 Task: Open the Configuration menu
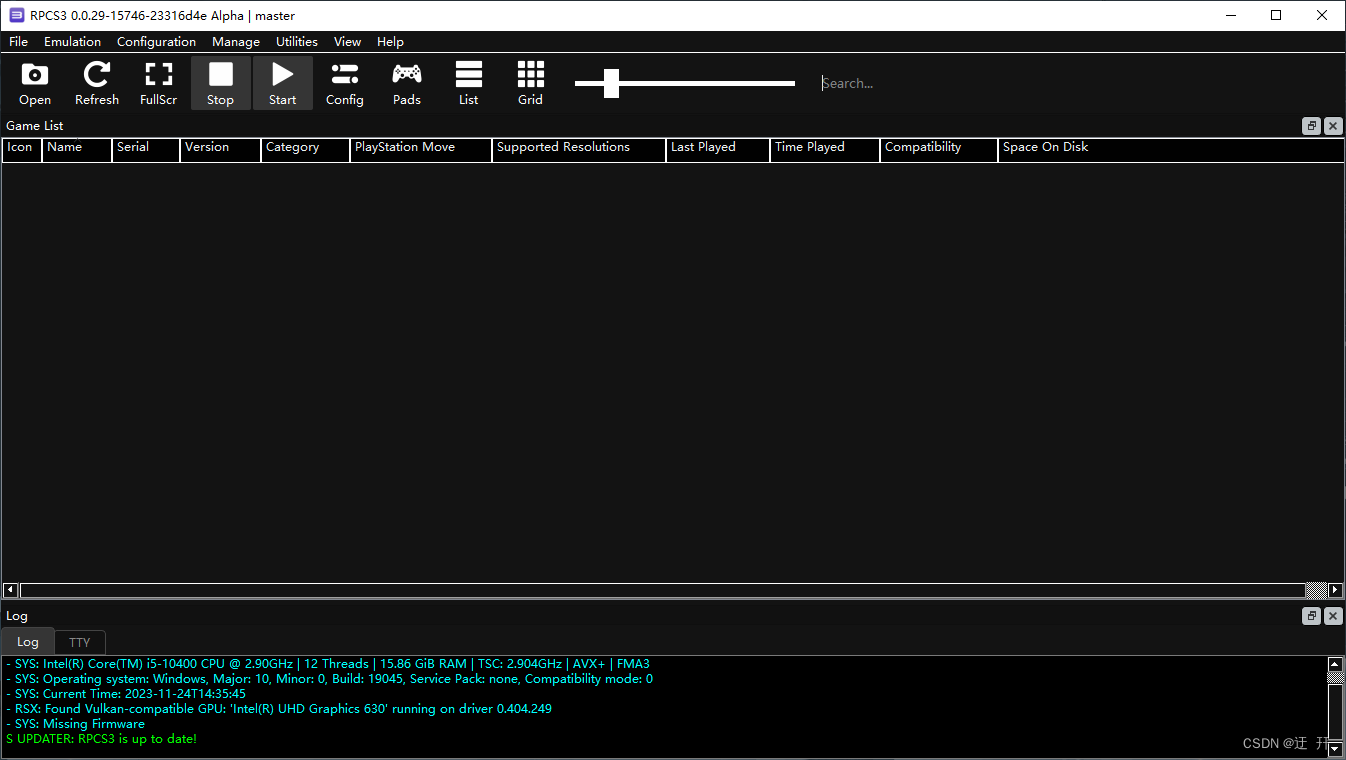click(156, 42)
